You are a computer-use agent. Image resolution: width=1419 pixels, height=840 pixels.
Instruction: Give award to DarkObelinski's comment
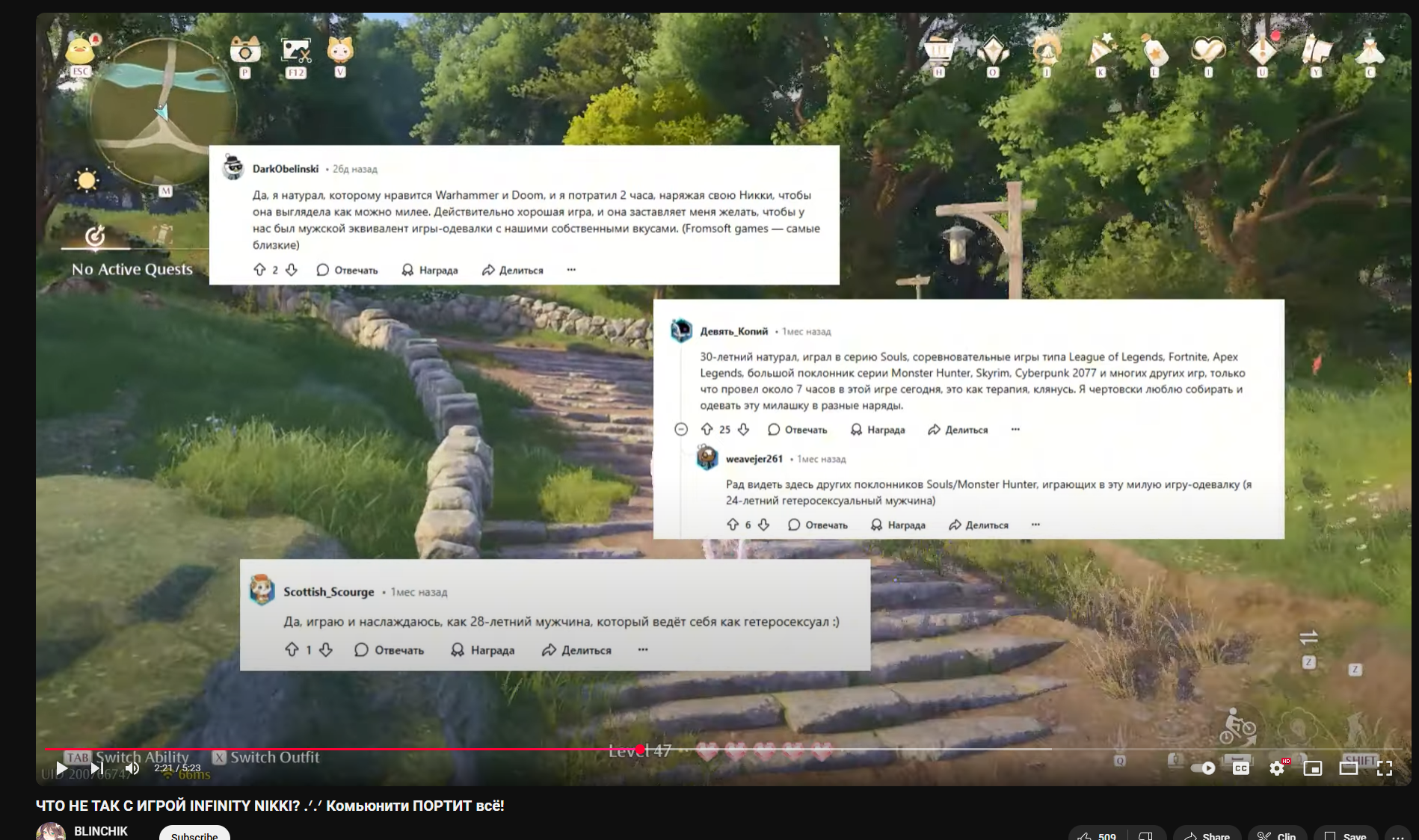pyautogui.click(x=430, y=270)
